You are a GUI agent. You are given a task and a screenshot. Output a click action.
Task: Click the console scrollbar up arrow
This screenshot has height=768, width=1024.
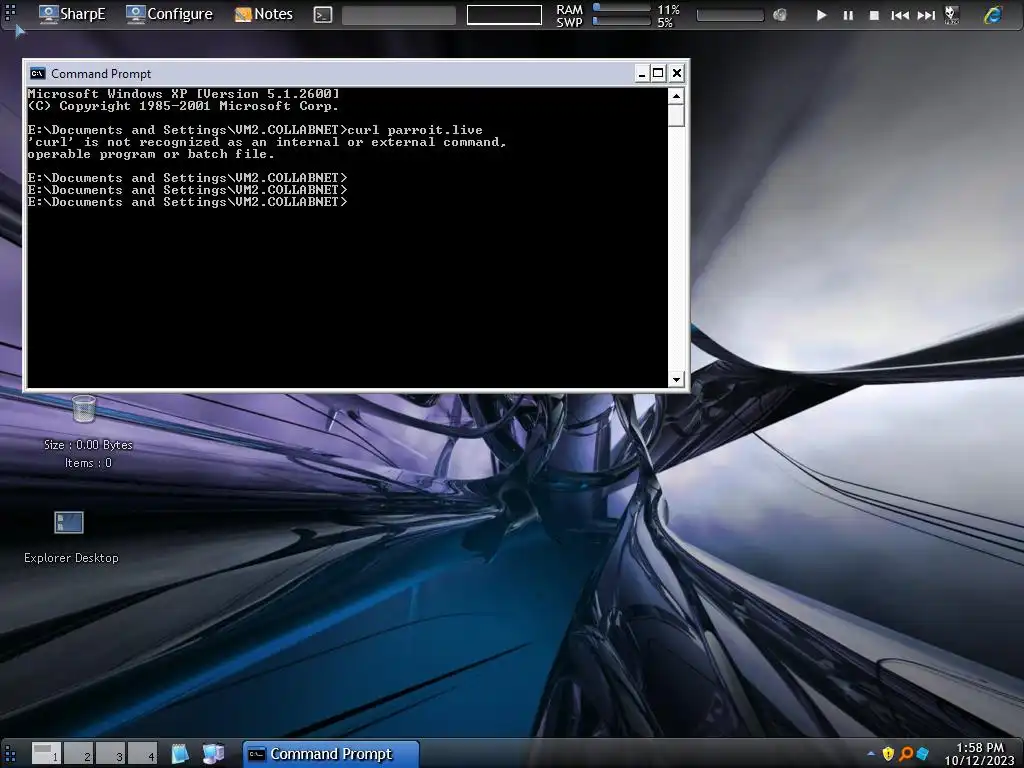point(676,96)
